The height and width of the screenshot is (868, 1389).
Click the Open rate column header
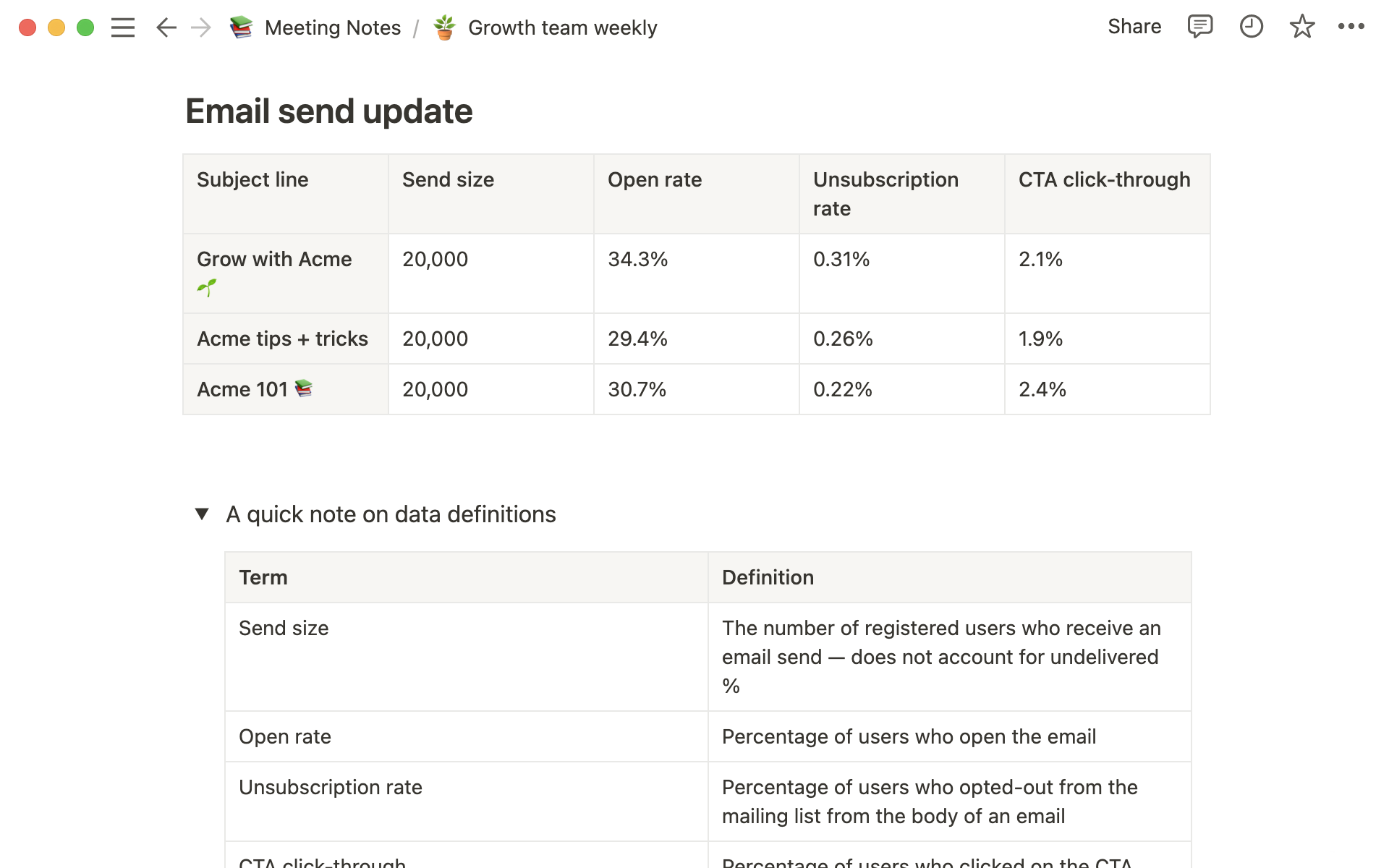(654, 180)
